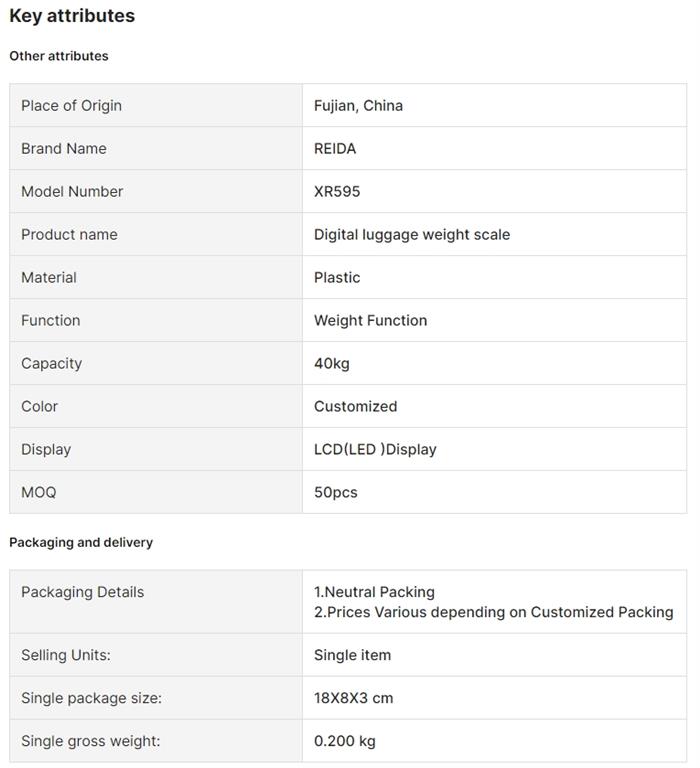Image resolution: width=700 pixels, height=768 pixels.
Task: Select the Customized color value
Action: pyautogui.click(x=355, y=406)
